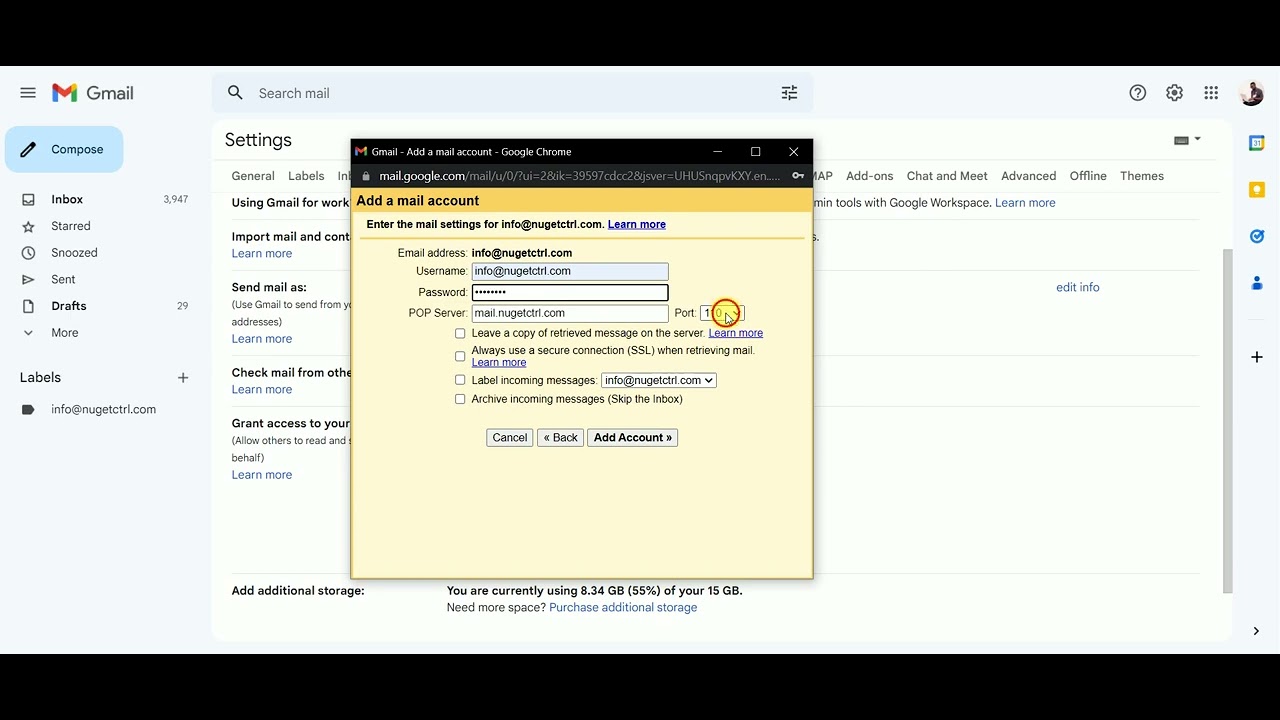Open label incoming messages dropdown
Viewport: 1280px width, 720px height.
coord(659,380)
